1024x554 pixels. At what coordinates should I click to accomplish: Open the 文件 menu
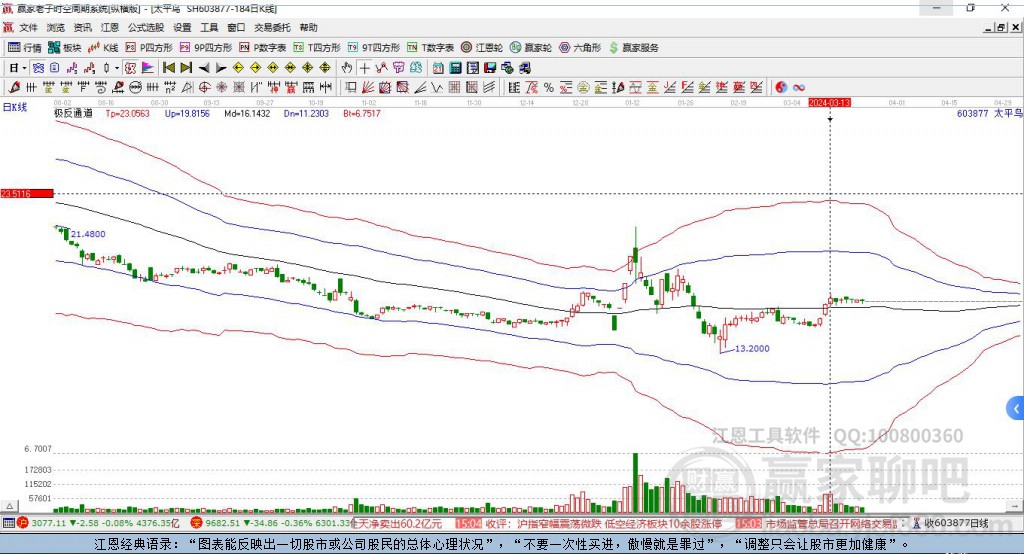pyautogui.click(x=29, y=27)
